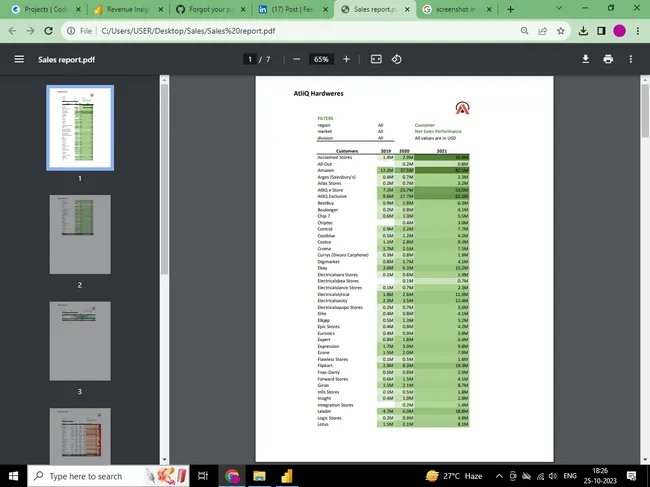Edit the current page number field
The width and height of the screenshot is (650, 487).
click(x=250, y=59)
